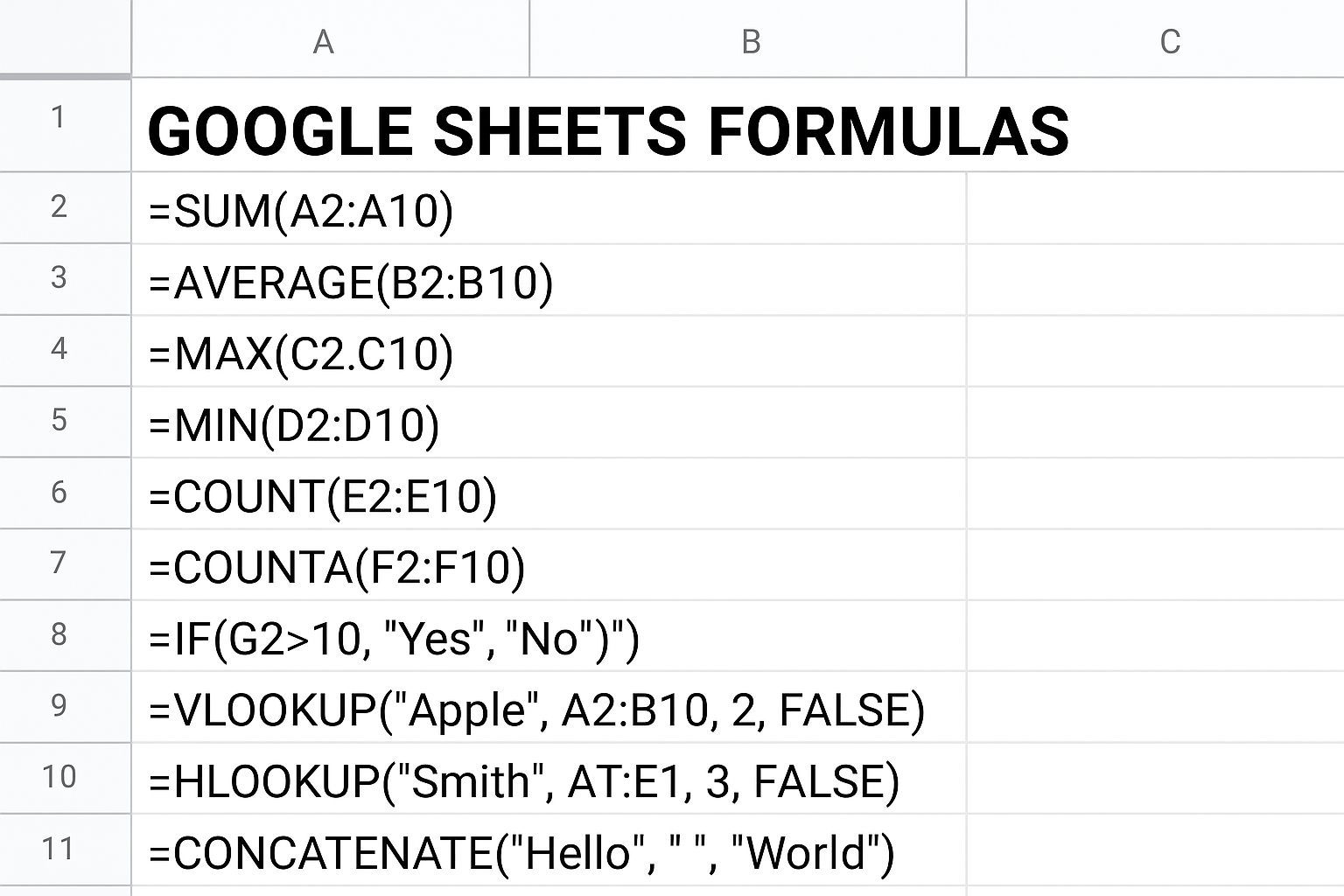Screen dimensions: 1344x896
Task: Select the VLOOKUP "Apple" formula cell
Action: pyautogui.click(x=536, y=710)
